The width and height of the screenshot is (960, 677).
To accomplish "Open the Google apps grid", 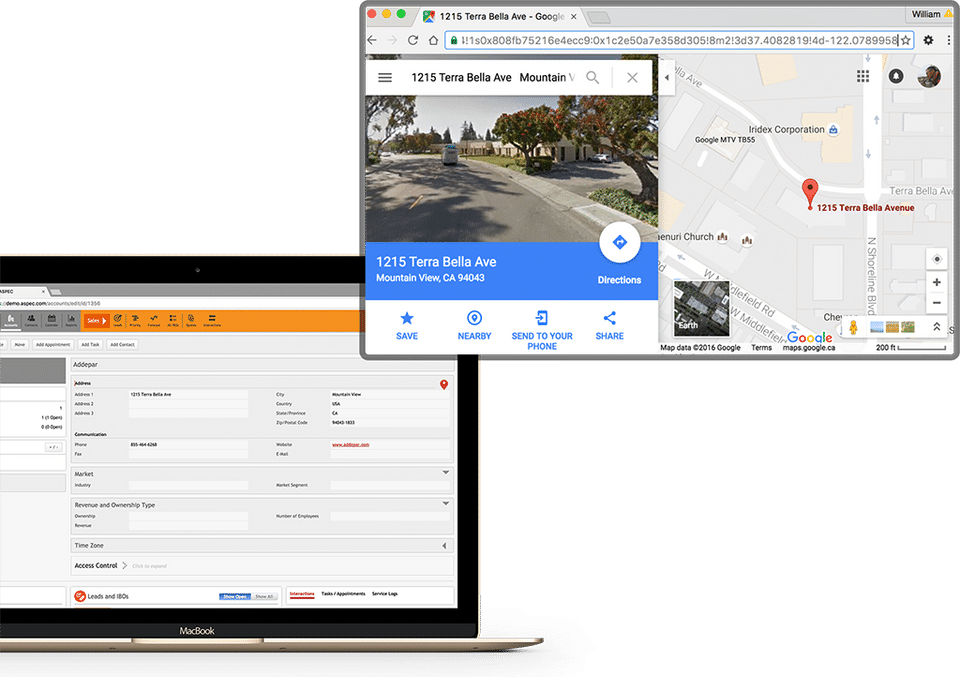I will pos(863,76).
